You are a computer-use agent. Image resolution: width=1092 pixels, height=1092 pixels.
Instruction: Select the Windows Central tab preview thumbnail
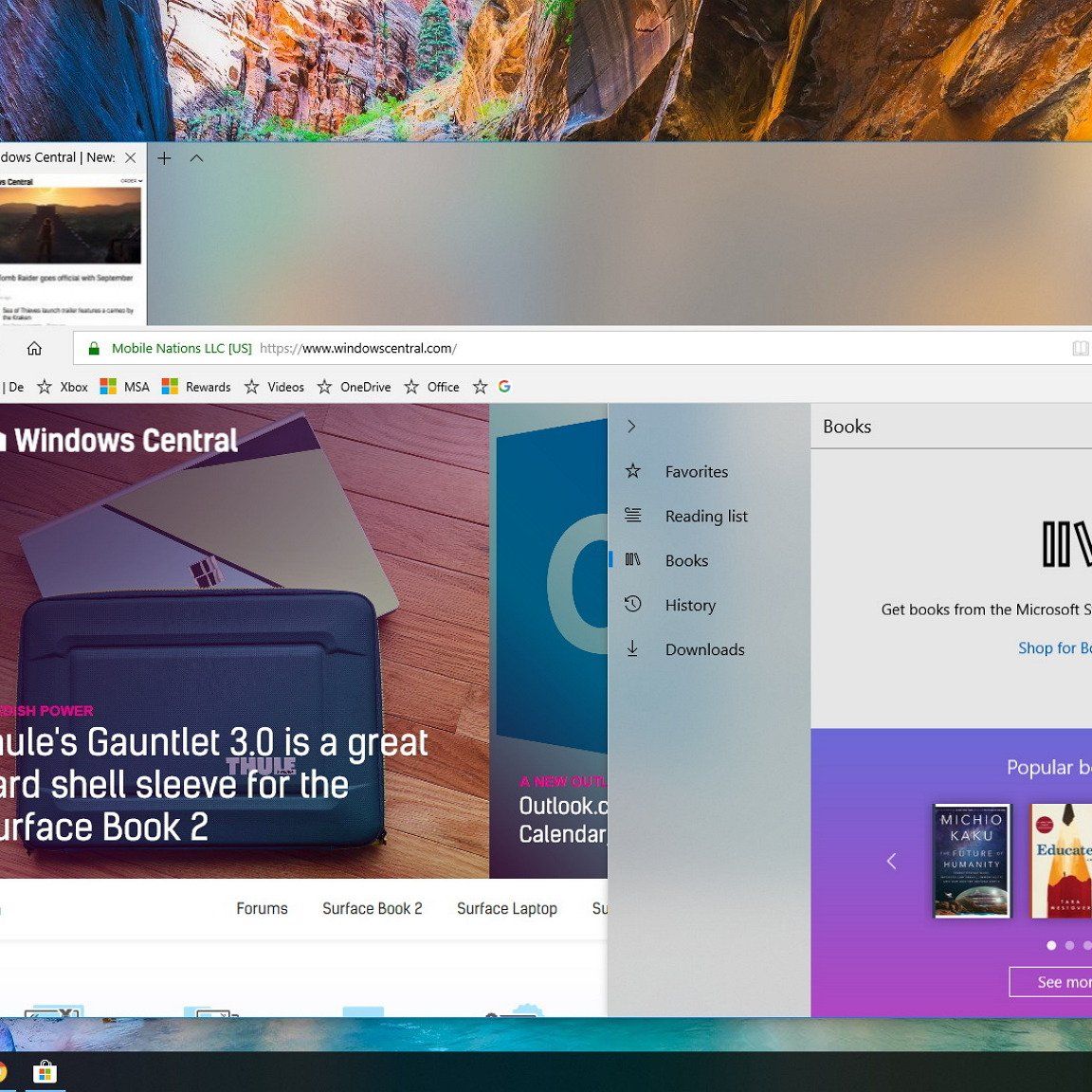(72, 250)
